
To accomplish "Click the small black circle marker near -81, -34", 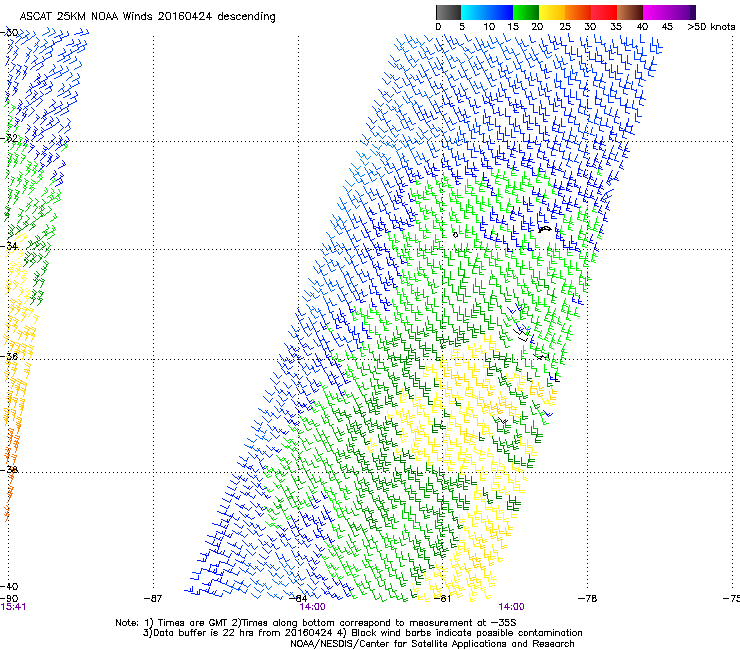I will (455, 235).
